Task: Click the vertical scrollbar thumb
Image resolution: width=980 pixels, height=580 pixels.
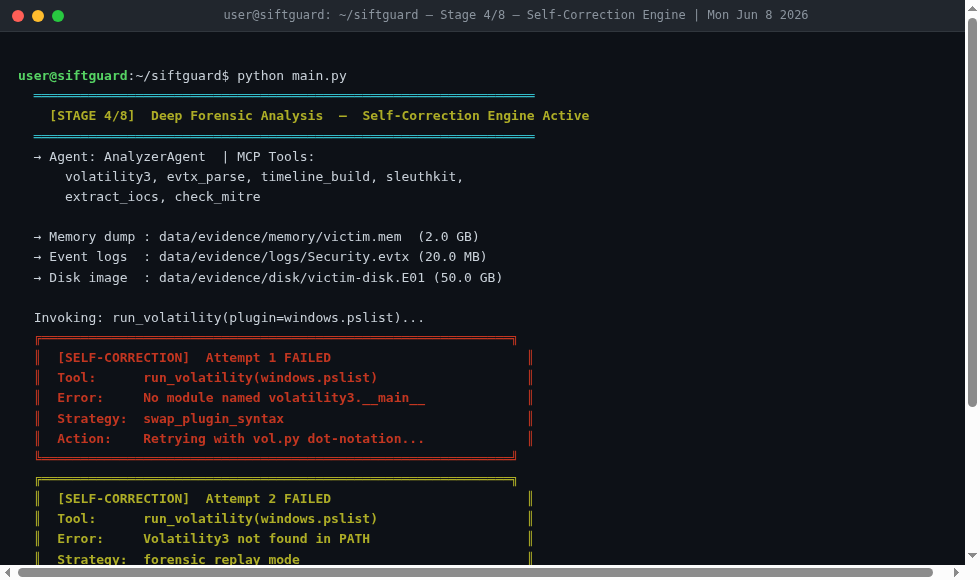Action: pyautogui.click(x=972, y=212)
